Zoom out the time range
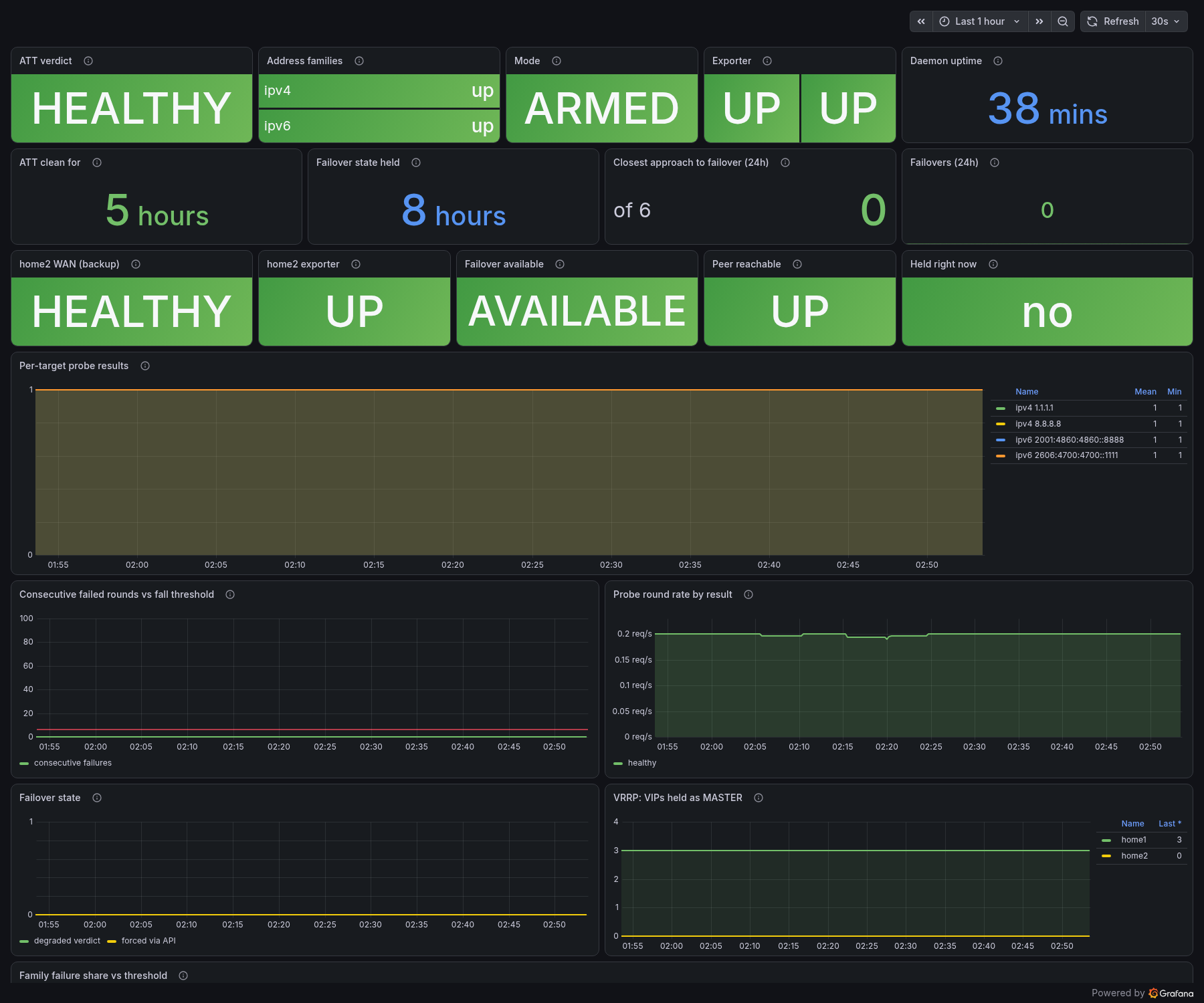Screen dimensions: 1204x1003 tap(1062, 21)
